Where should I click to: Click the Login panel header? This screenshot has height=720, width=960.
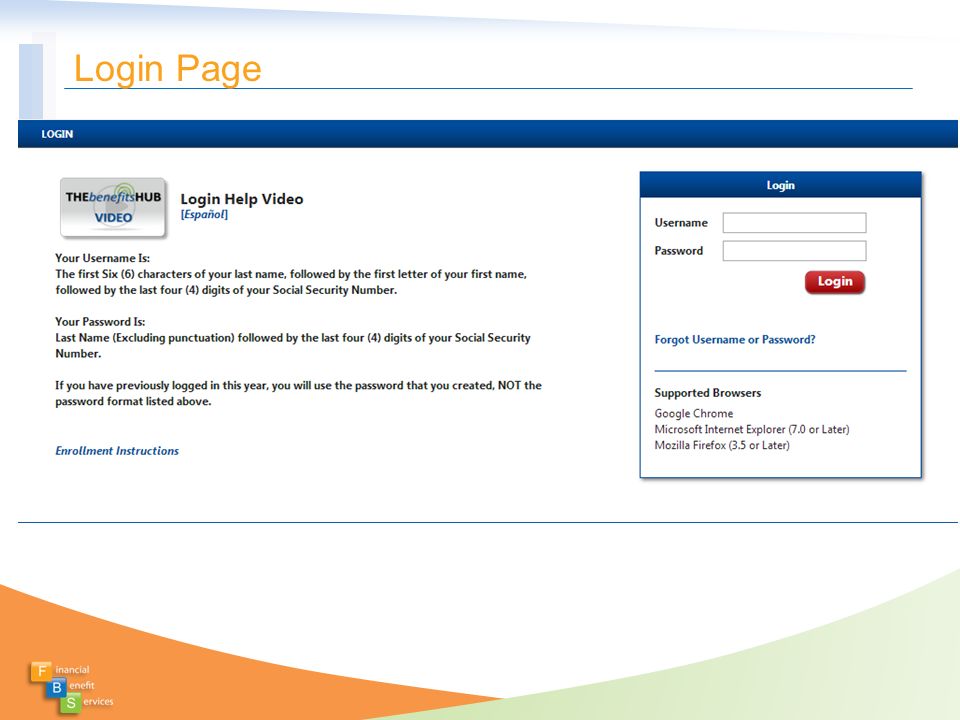point(781,185)
